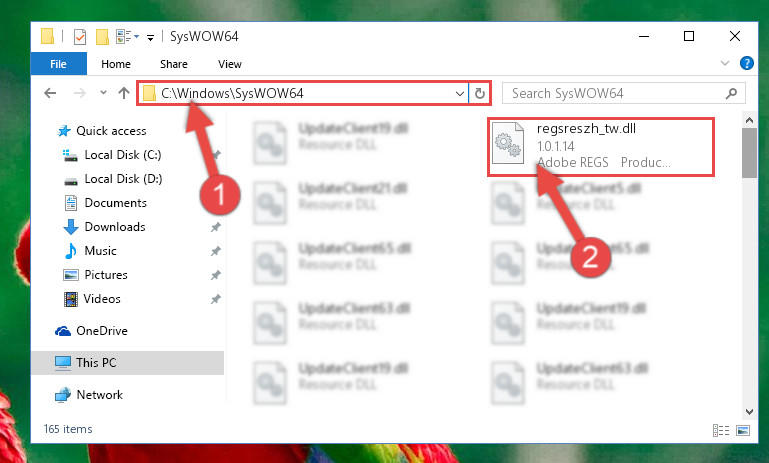Switch to large icons view
This screenshot has height=463, width=769.
coord(743,431)
